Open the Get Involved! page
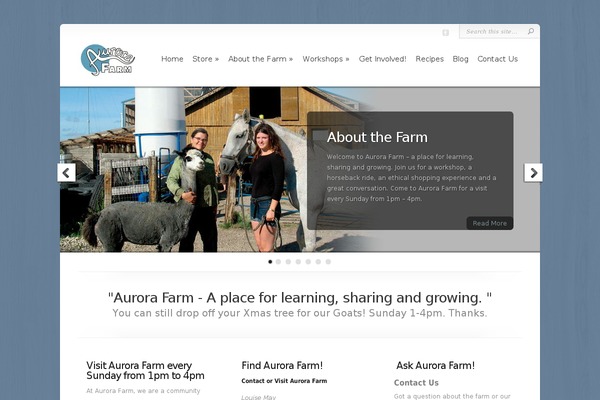Screen dimensions: 600x400 tap(382, 59)
